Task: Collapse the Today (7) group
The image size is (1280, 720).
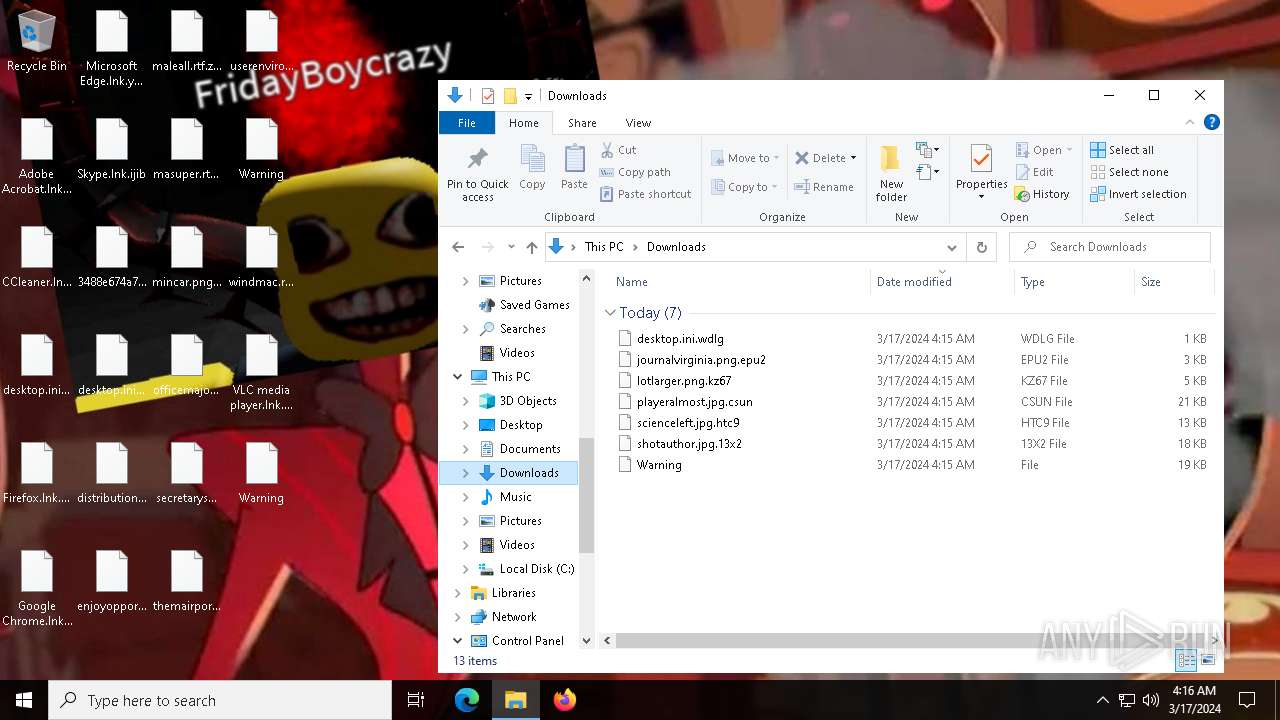Action: pos(610,313)
